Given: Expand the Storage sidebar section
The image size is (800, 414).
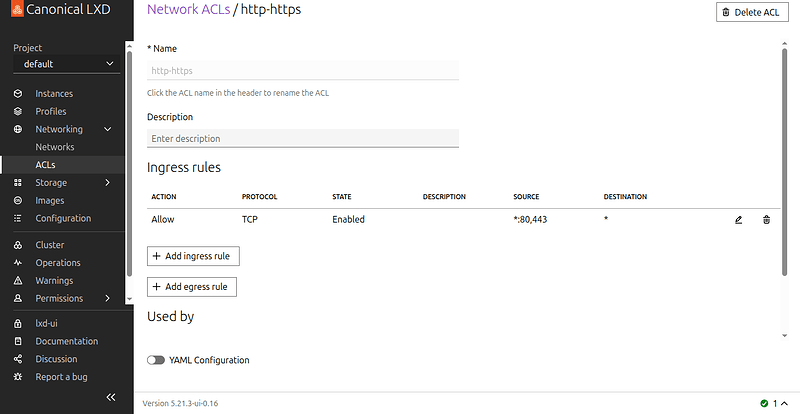Looking at the screenshot, I should coord(107,183).
